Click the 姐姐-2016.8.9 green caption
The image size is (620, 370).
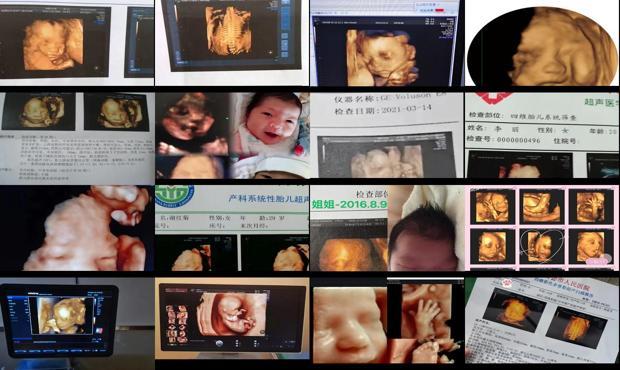coord(349,204)
